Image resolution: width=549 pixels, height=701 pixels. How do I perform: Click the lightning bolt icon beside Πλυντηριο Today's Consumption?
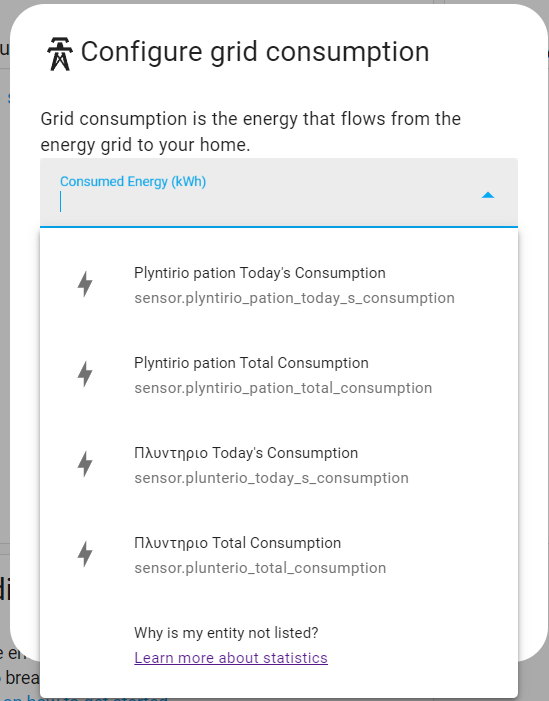[x=85, y=464]
